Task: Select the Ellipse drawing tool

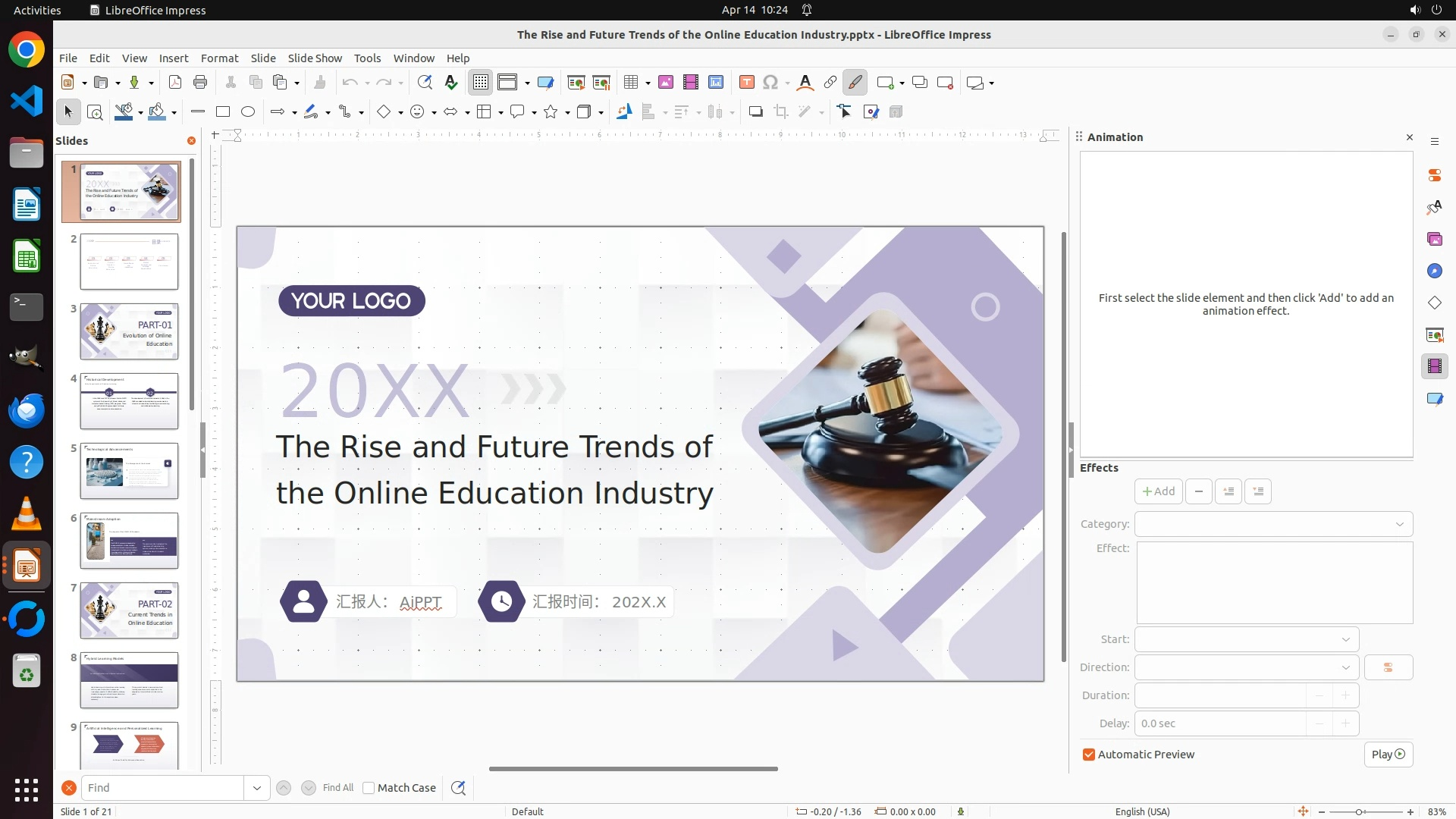Action: 248,112
